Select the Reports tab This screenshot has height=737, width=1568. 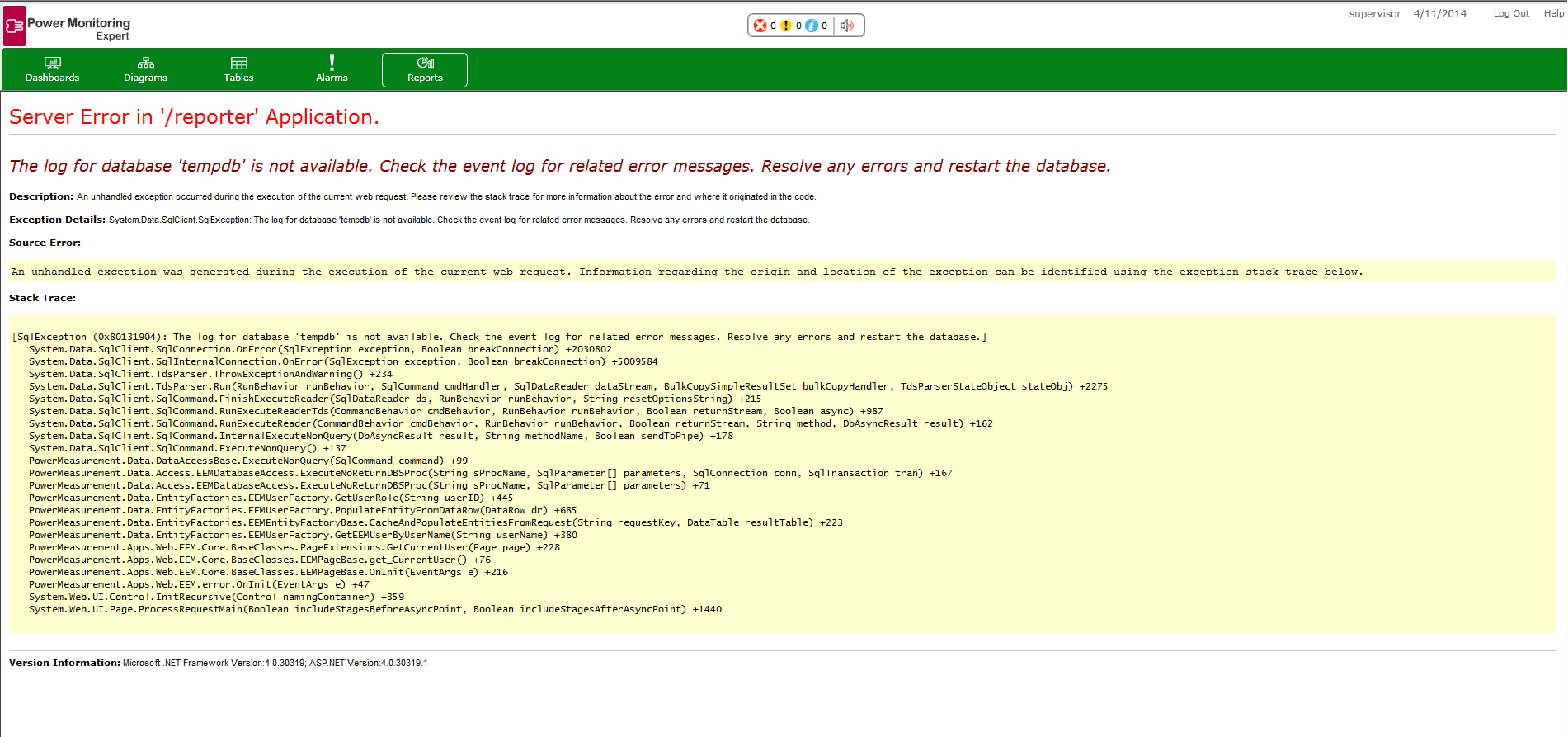[425, 70]
